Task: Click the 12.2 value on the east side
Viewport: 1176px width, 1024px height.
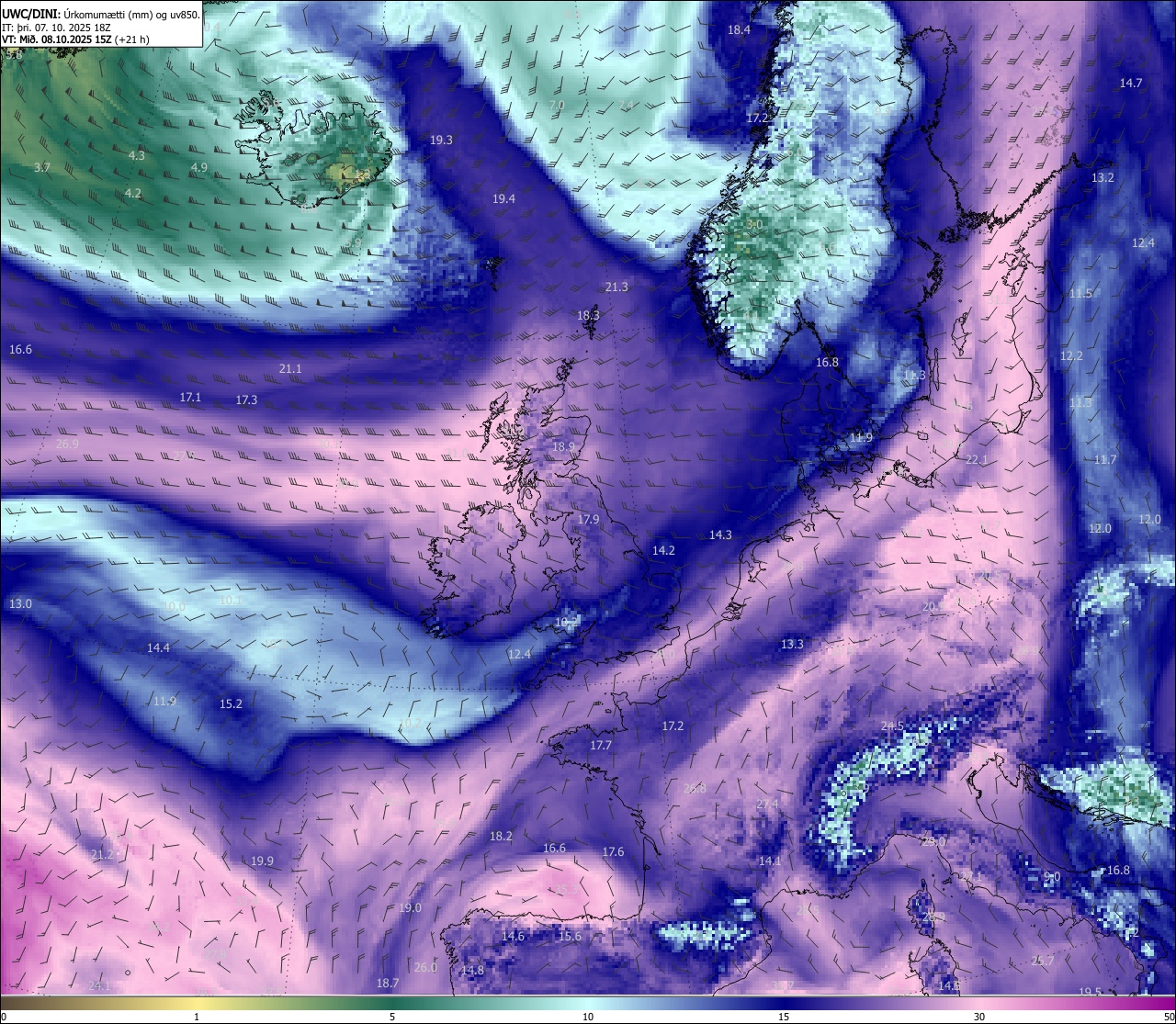Action: [x=1071, y=355]
